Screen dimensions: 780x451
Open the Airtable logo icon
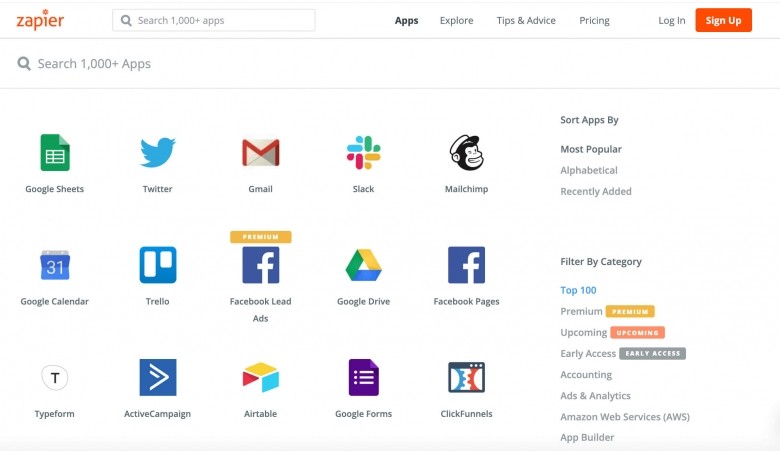click(x=261, y=377)
